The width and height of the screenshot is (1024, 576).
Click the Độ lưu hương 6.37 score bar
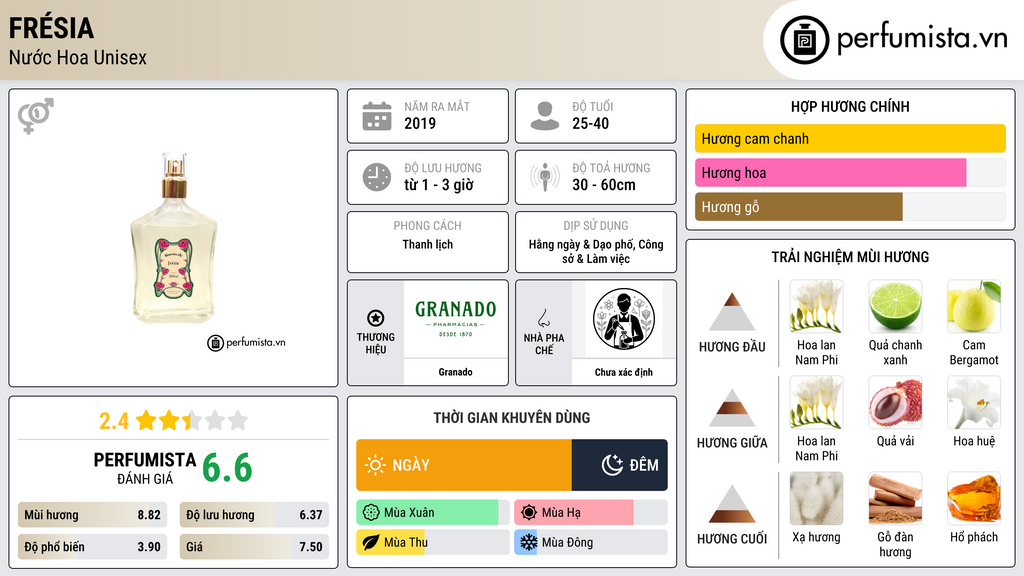pyautogui.click(x=254, y=515)
